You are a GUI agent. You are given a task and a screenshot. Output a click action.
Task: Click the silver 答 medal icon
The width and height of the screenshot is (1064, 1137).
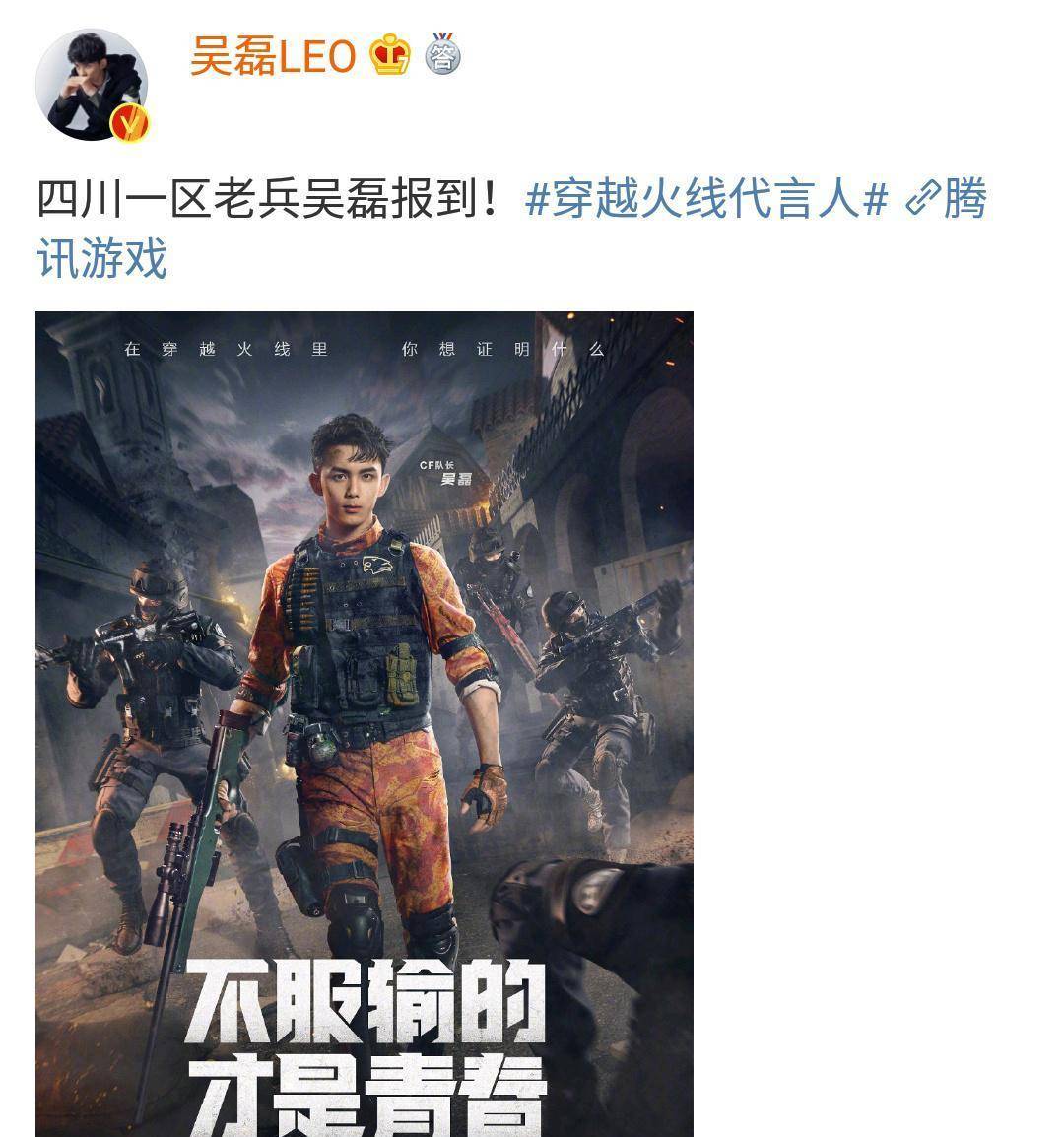(x=442, y=53)
